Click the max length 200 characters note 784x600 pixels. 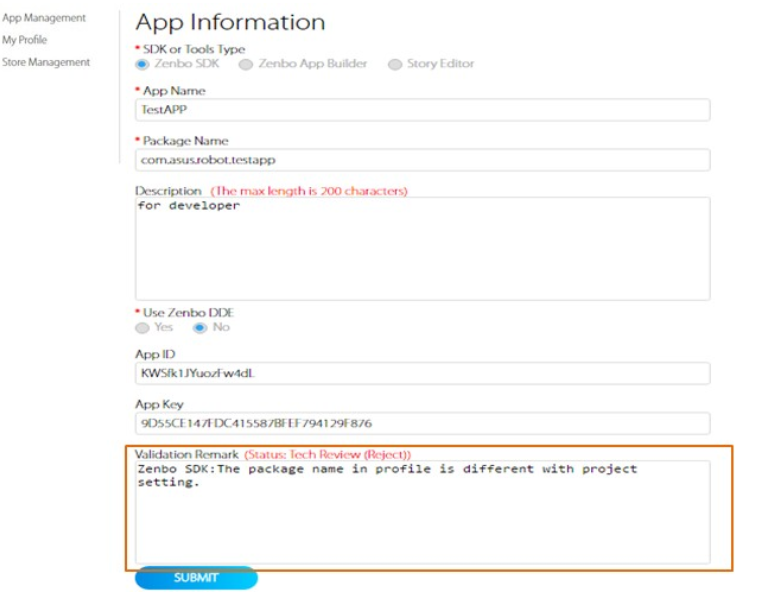(309, 191)
